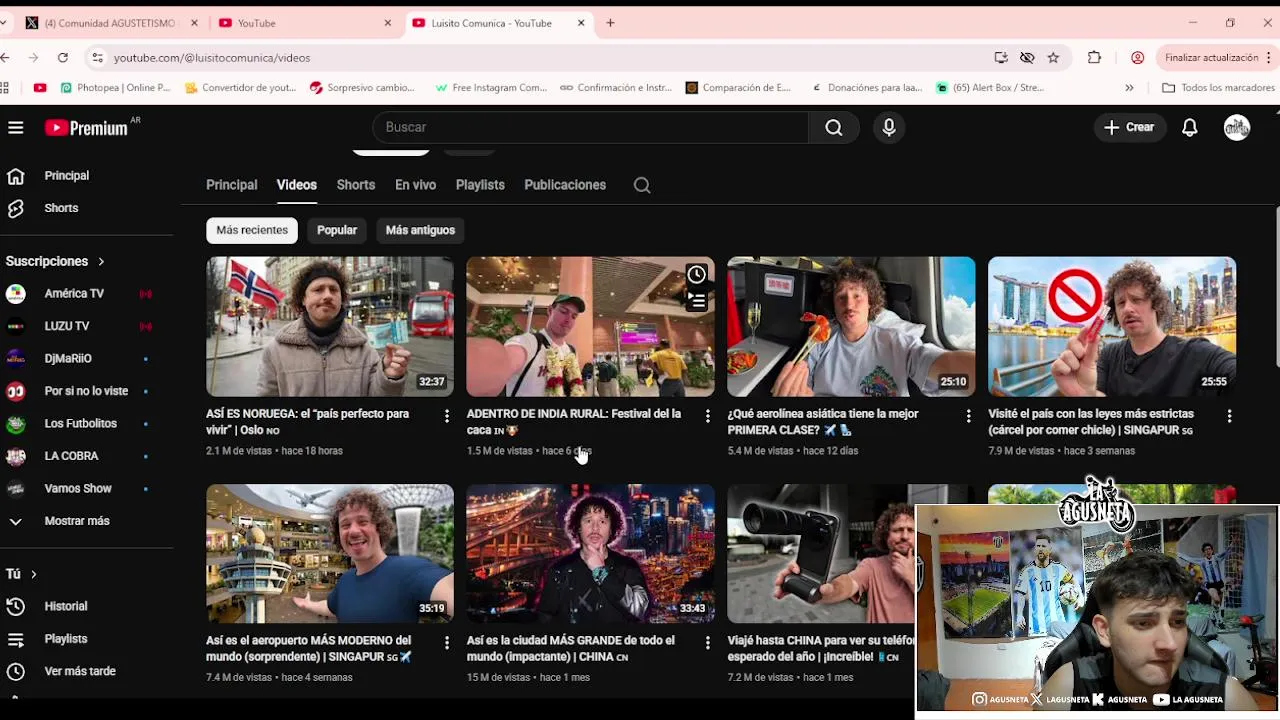Open the Photopea bookmark
Image resolution: width=1280 pixels, height=720 pixels.
point(115,88)
